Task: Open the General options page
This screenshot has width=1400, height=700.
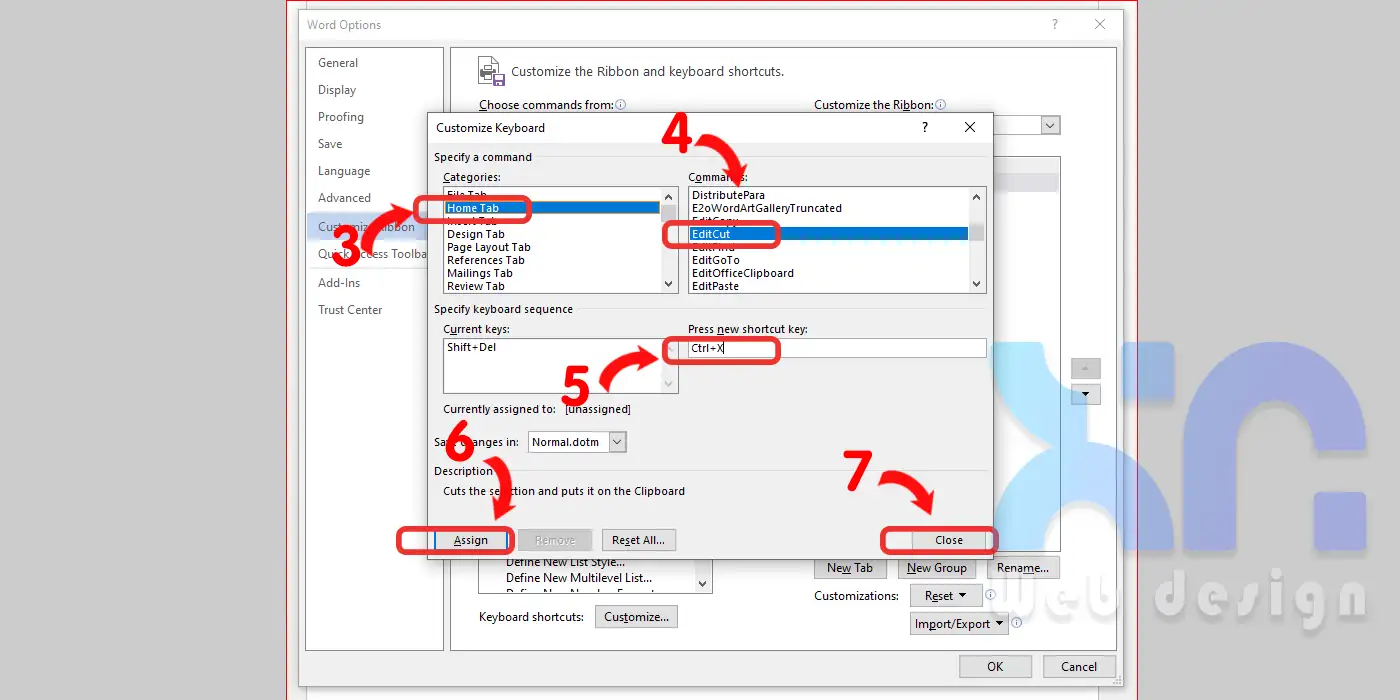Action: click(x=338, y=63)
